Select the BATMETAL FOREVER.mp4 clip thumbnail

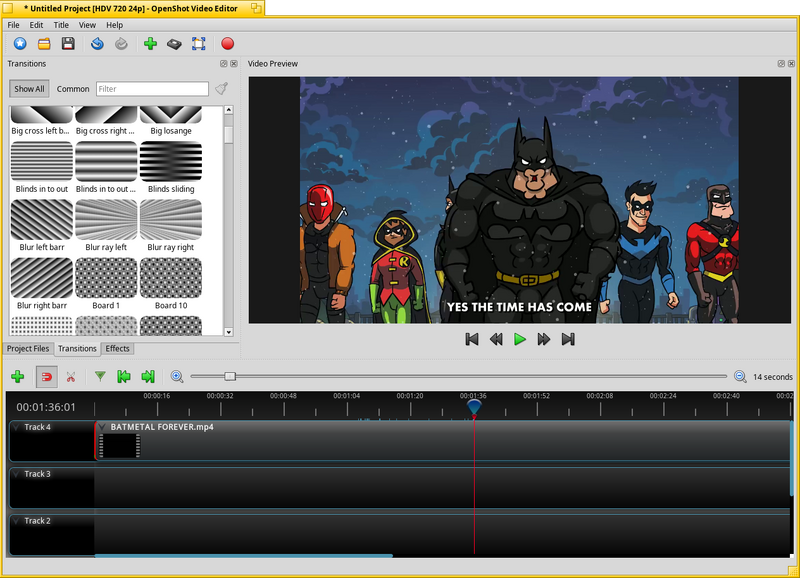click(119, 446)
